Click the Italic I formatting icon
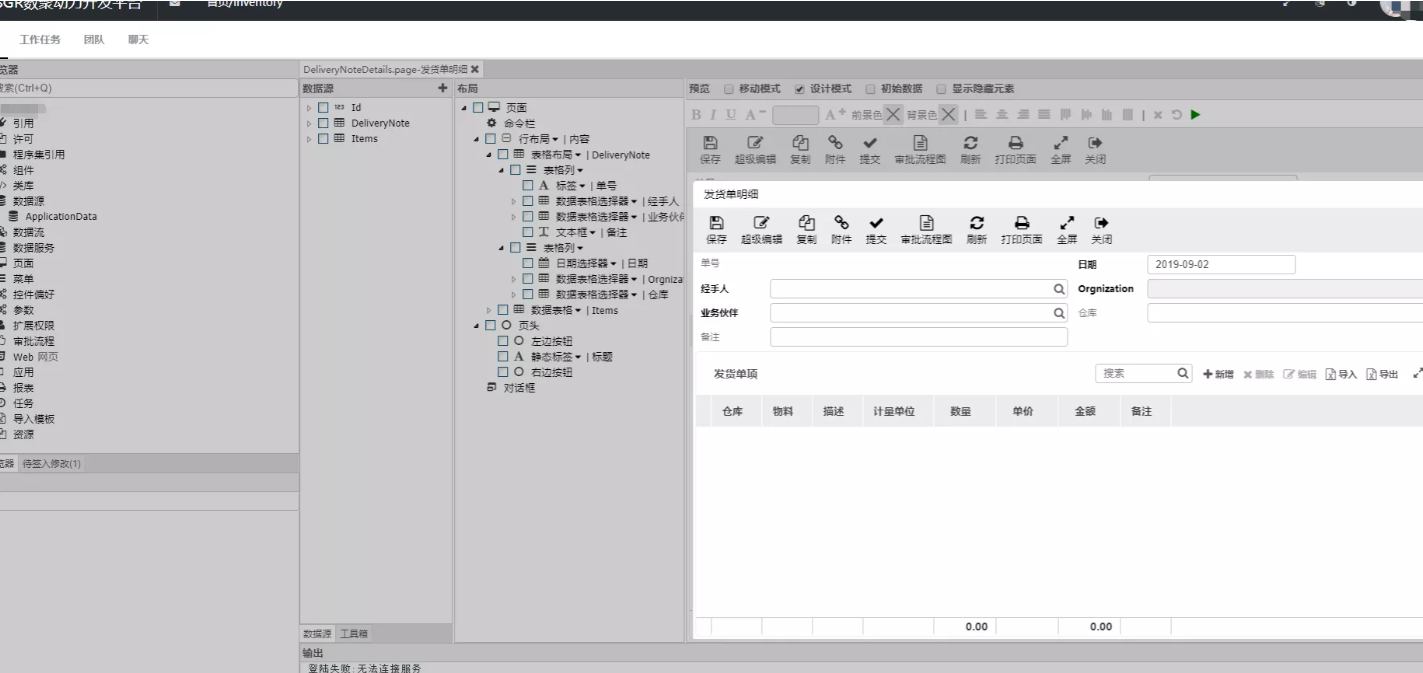The width and height of the screenshot is (1423, 673). tap(712, 115)
